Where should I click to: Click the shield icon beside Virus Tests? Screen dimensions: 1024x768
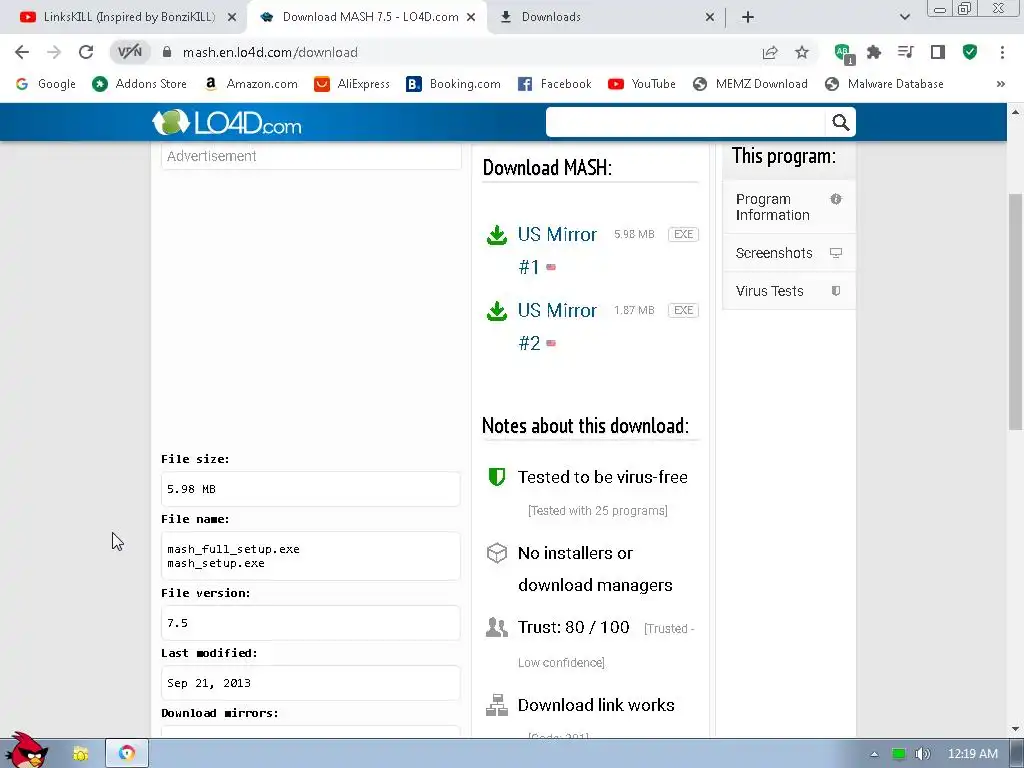(x=836, y=291)
